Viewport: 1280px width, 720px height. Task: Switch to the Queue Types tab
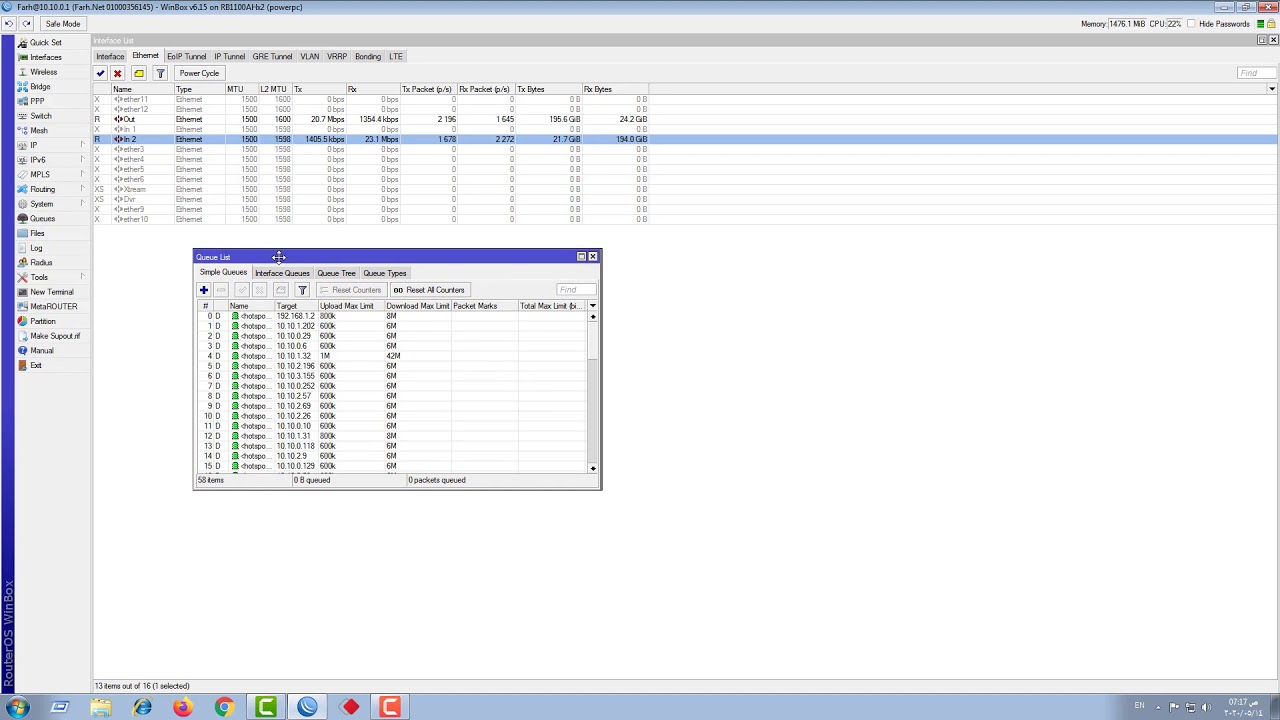385,273
